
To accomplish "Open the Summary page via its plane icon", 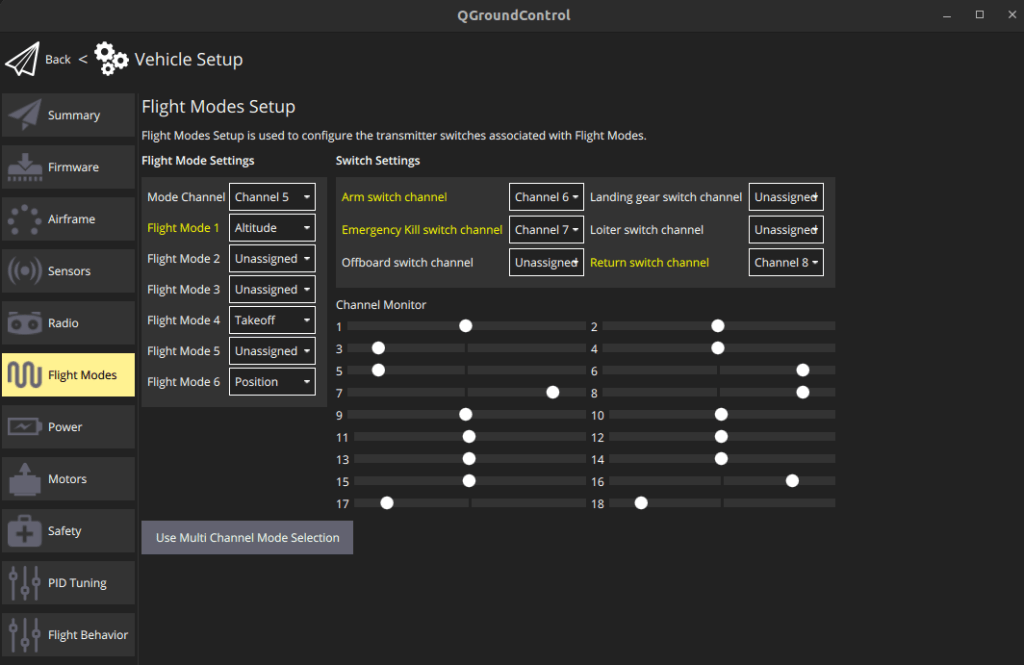I will pyautogui.click(x=25, y=116).
